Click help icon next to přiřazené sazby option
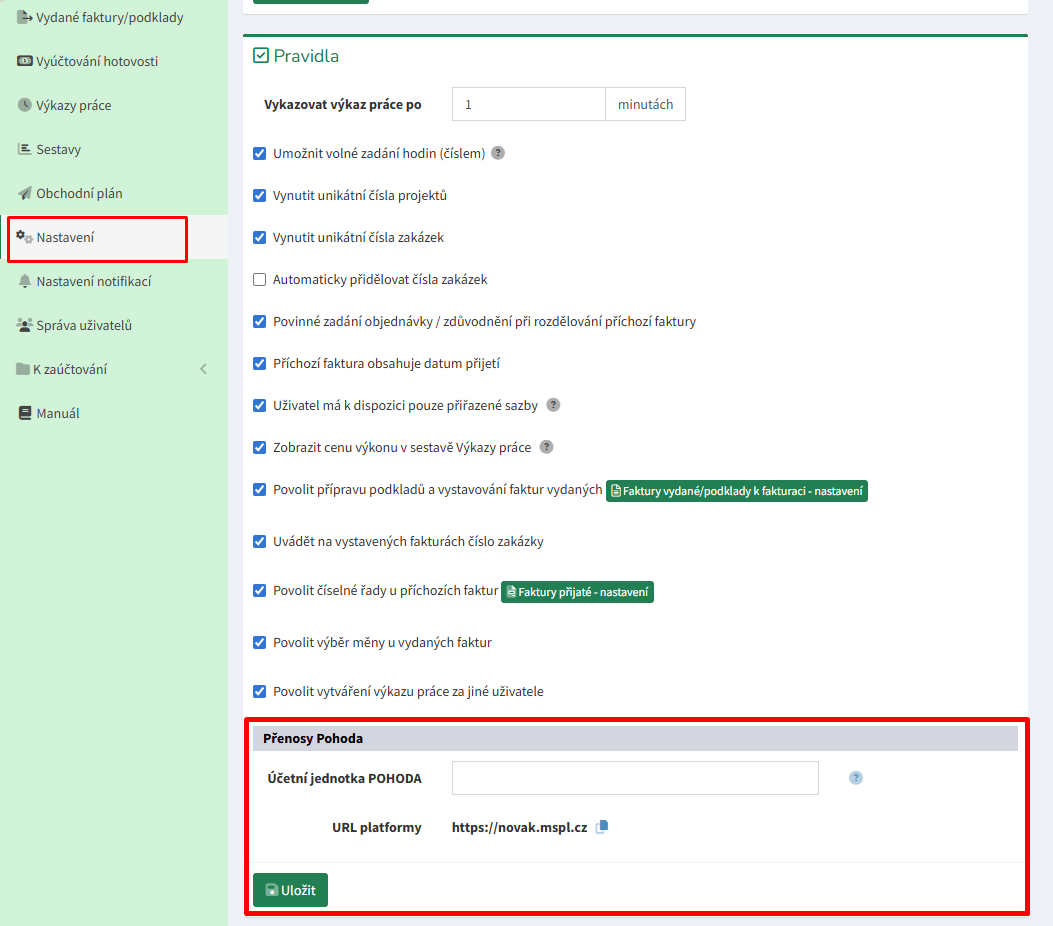The image size is (1053, 926). [553, 406]
